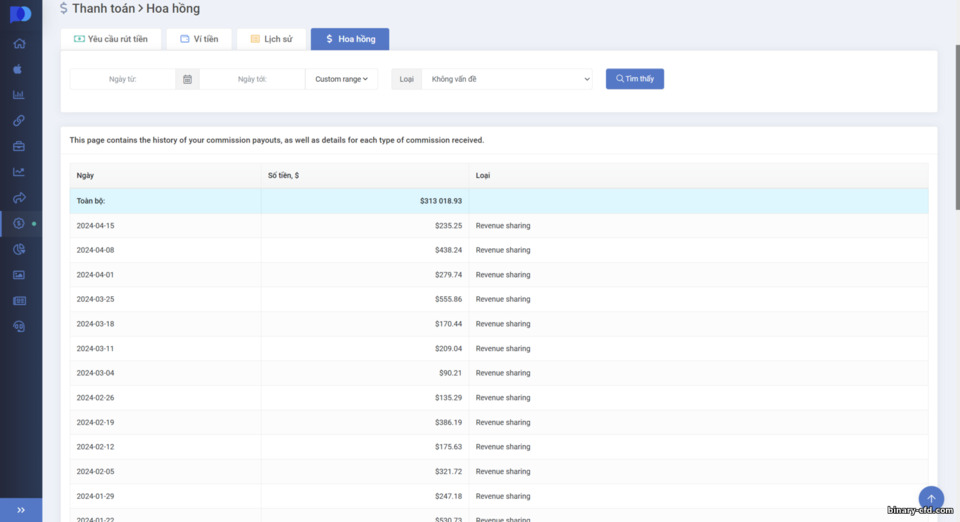
Task: Click amount $438.24
Action: click(448, 250)
